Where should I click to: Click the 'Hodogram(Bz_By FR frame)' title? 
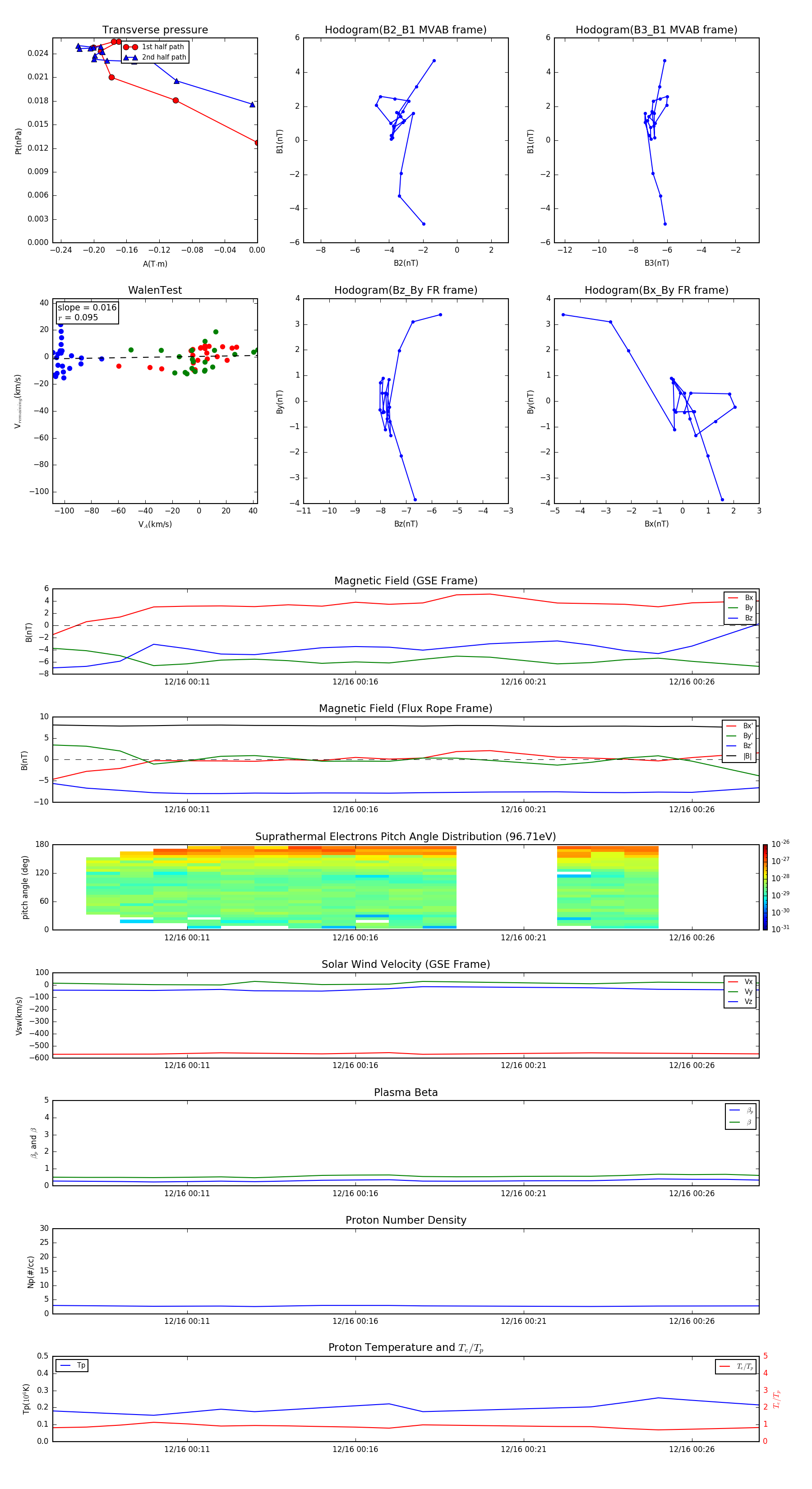[x=406, y=290]
